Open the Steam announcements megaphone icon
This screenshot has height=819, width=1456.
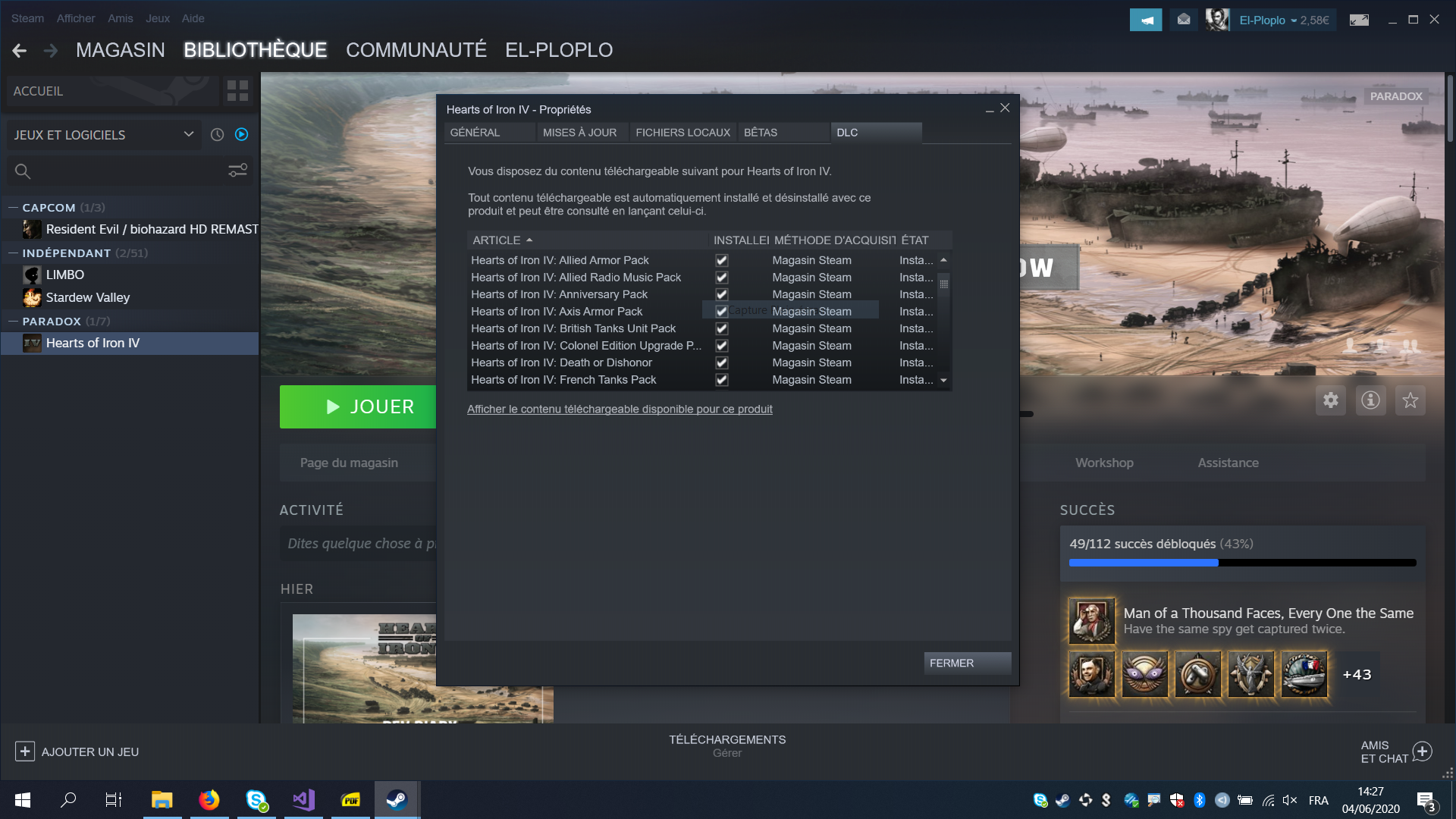tap(1145, 20)
